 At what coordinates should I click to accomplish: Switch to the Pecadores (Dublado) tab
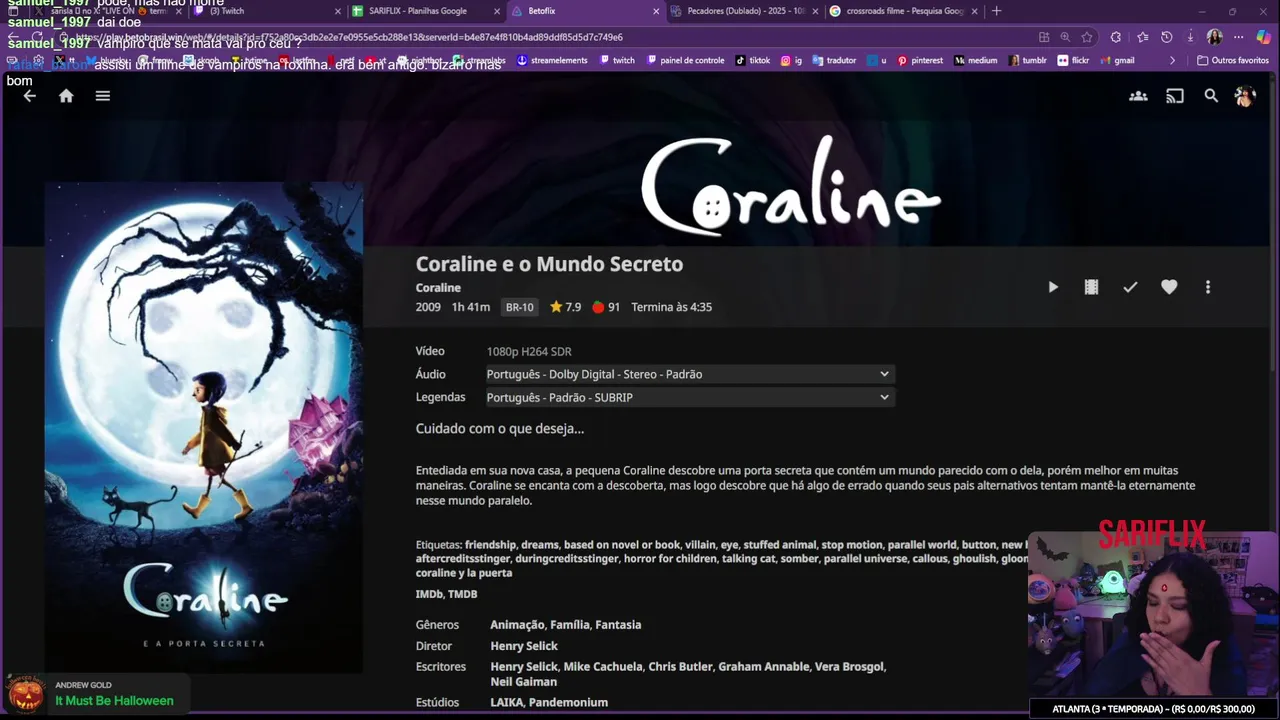pos(745,11)
